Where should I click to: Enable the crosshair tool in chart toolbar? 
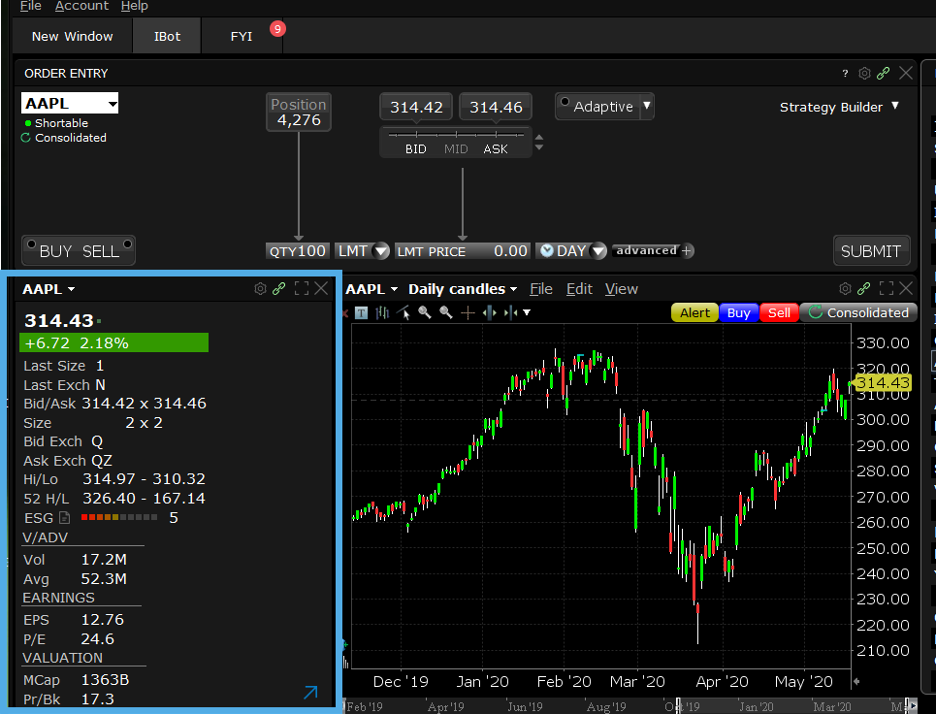tap(468, 313)
